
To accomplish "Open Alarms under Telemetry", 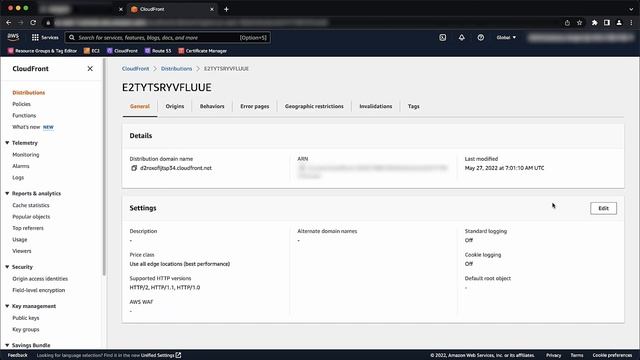I will [x=21, y=166].
